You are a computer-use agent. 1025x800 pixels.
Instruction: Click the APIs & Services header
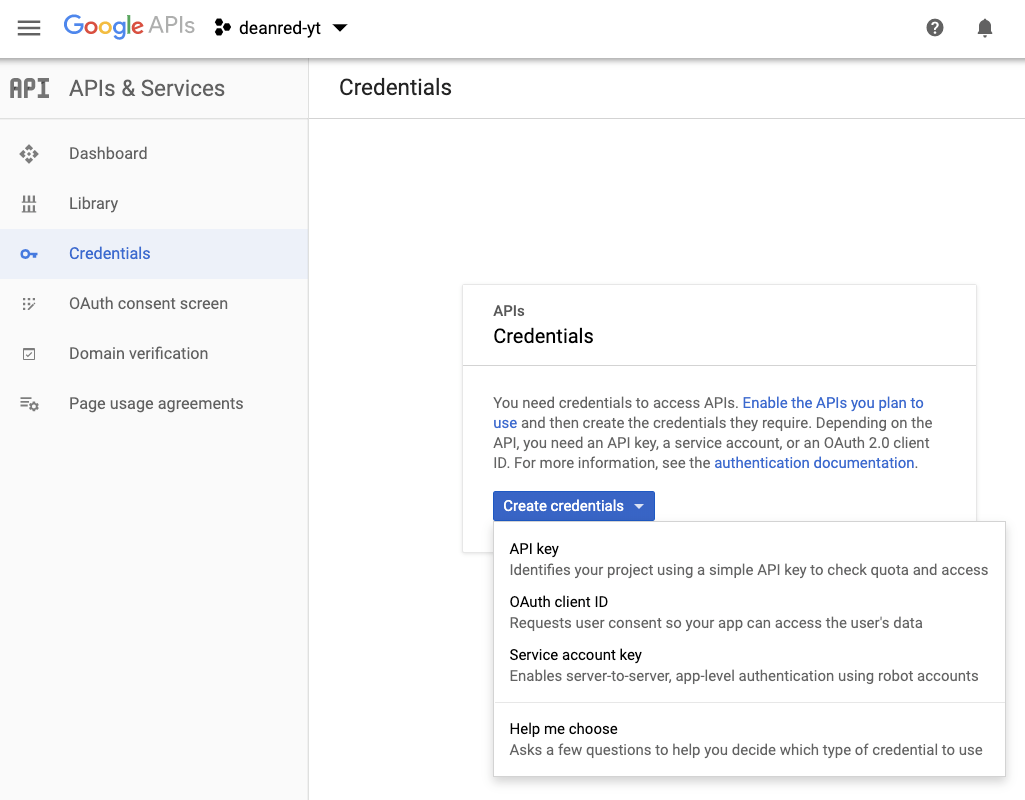point(147,88)
